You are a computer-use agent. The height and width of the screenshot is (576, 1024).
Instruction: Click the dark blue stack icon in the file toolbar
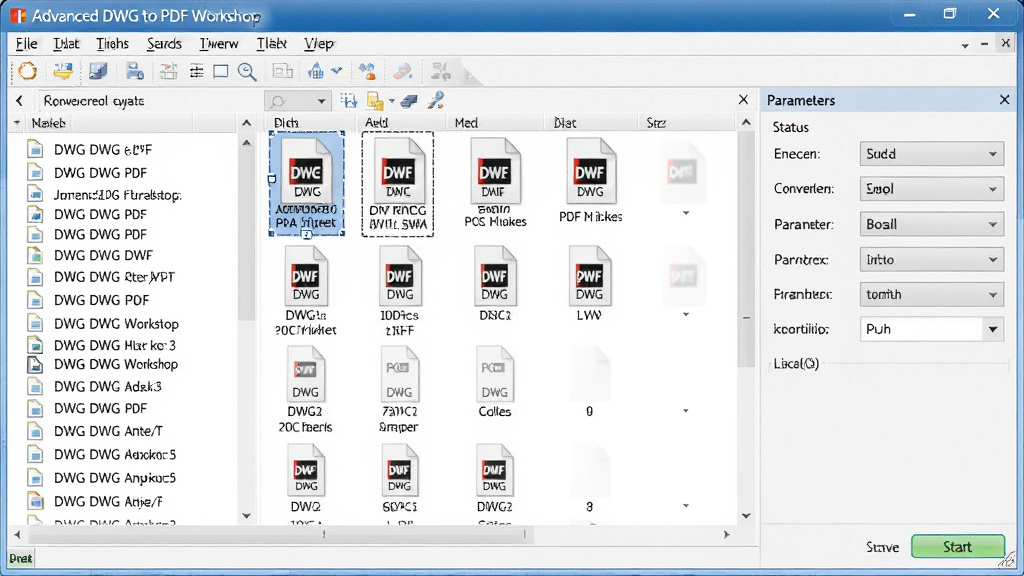pos(409,101)
